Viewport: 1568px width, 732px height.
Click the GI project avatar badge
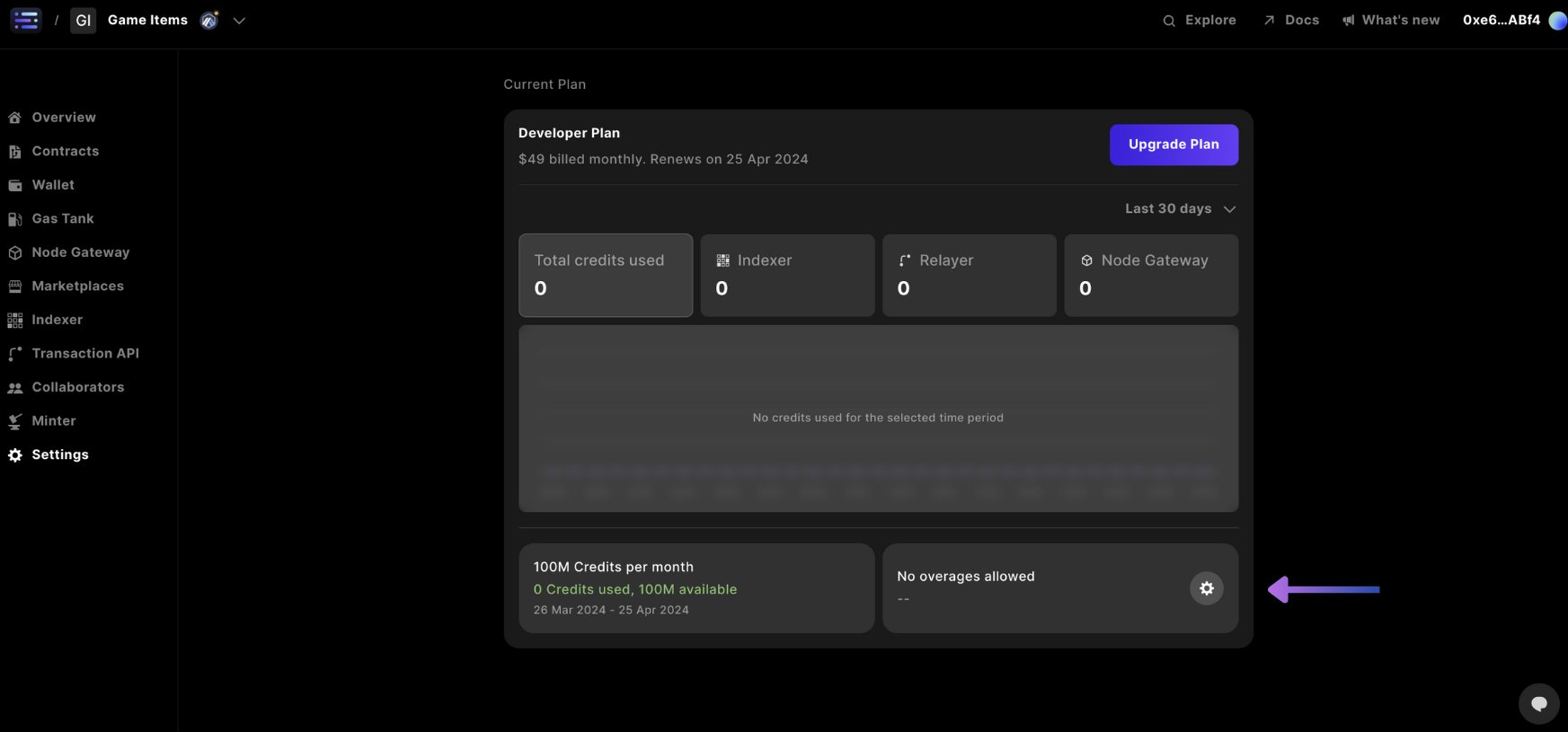click(x=84, y=20)
